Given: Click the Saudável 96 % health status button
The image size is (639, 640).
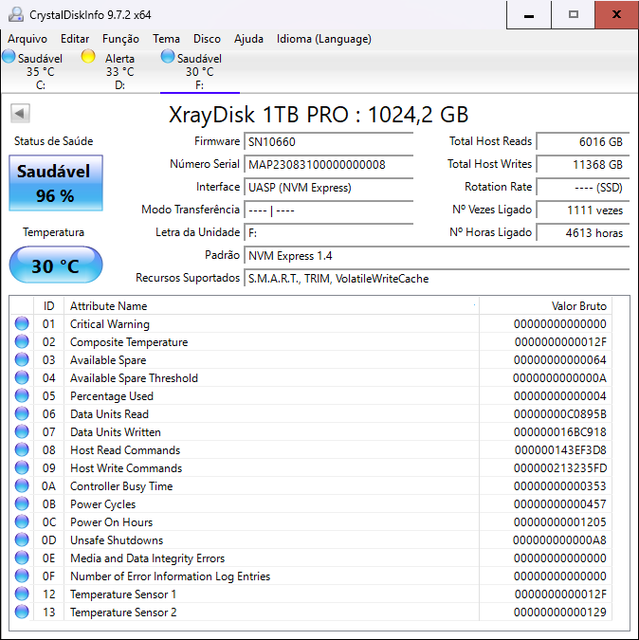Looking at the screenshot, I should (x=56, y=183).
